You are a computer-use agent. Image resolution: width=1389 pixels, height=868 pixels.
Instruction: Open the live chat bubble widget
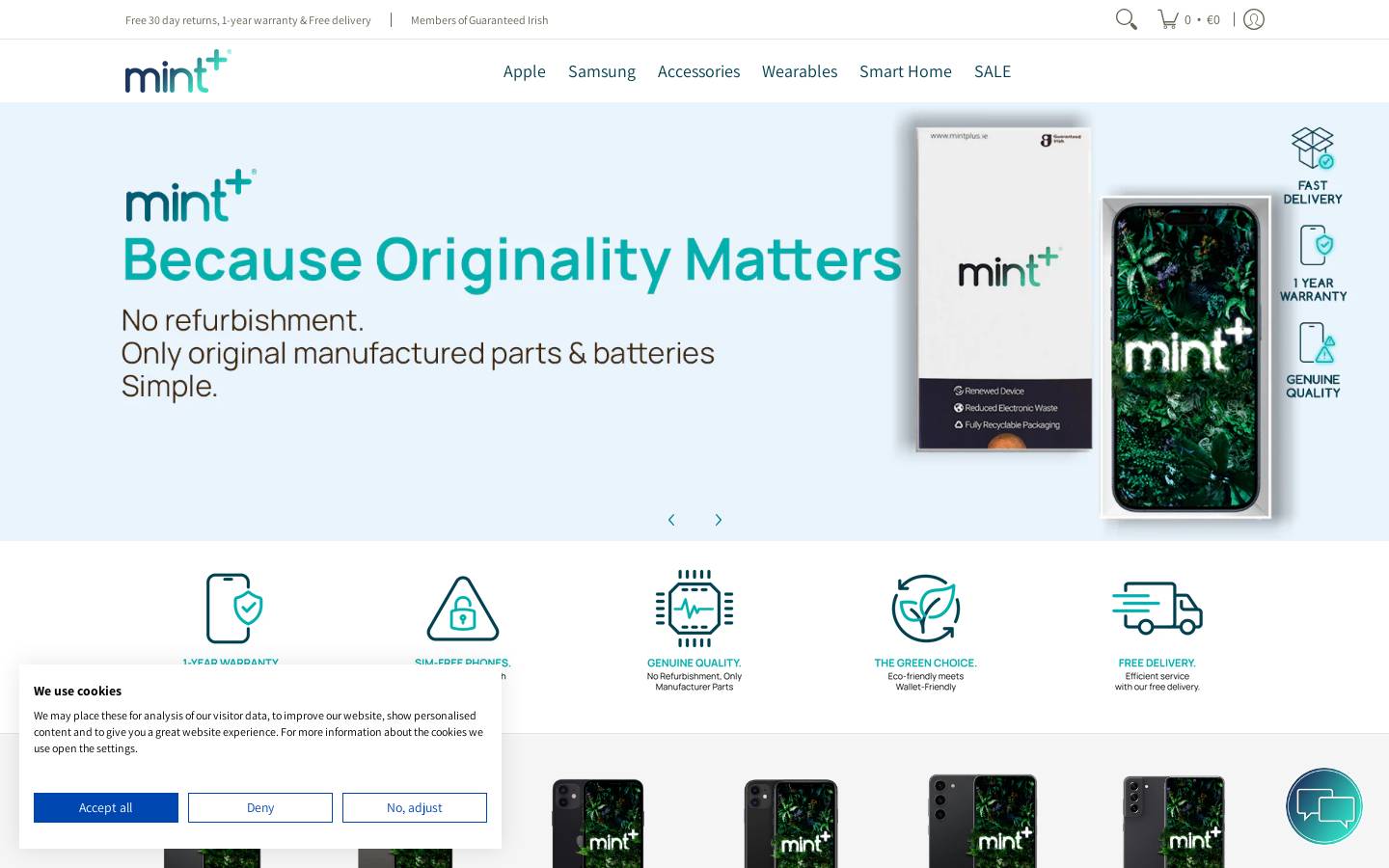click(1324, 806)
